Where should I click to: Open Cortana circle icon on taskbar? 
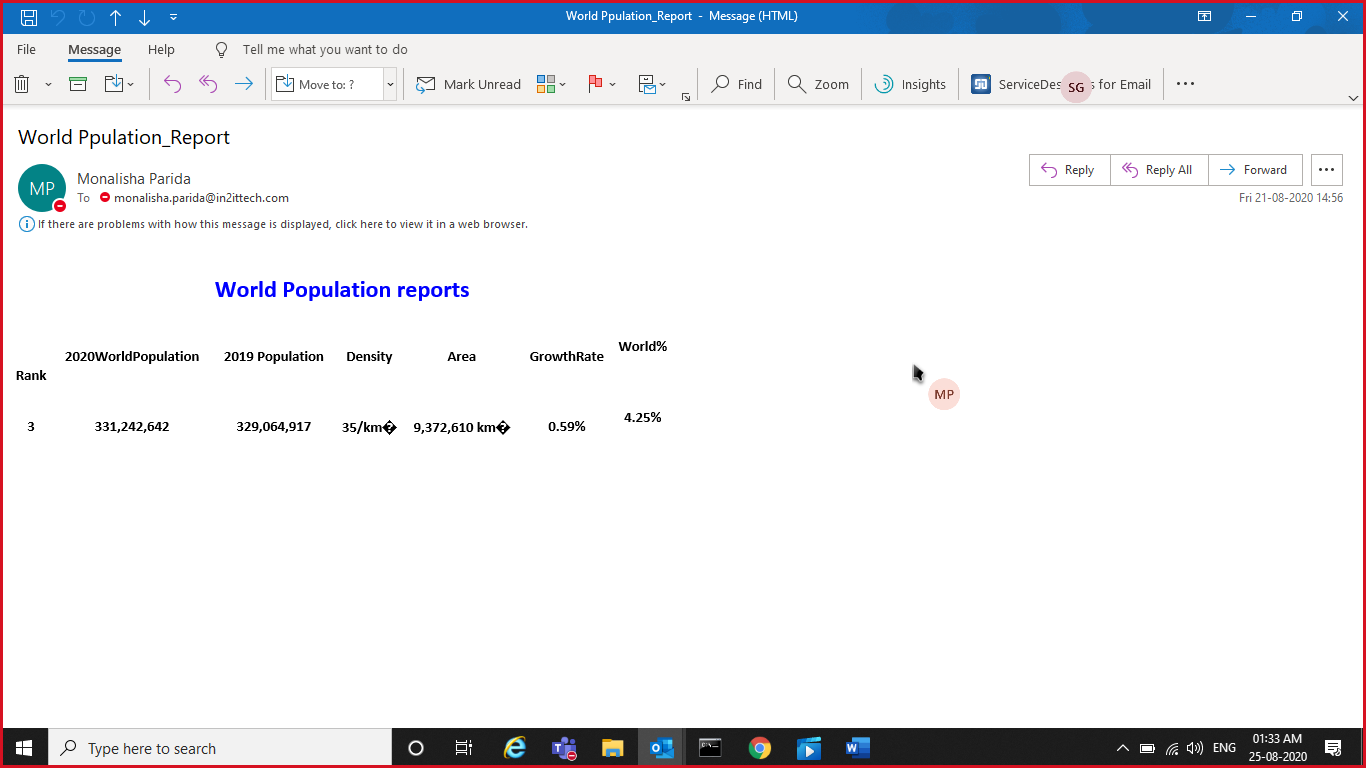coord(416,748)
